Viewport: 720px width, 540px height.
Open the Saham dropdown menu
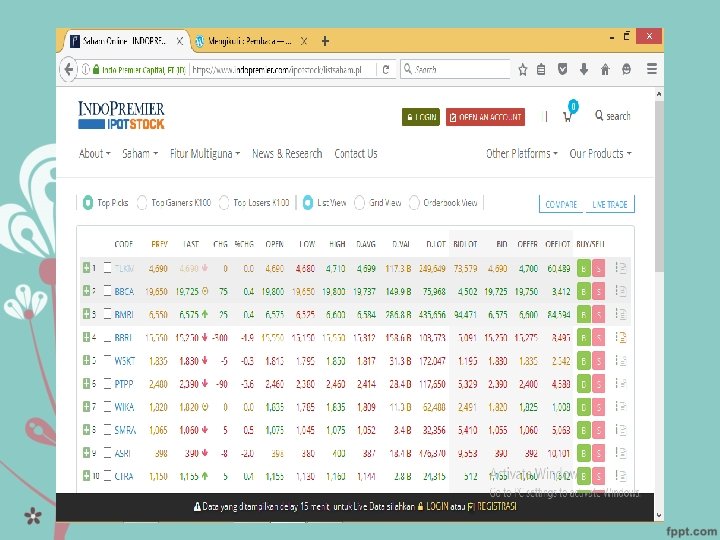point(140,153)
